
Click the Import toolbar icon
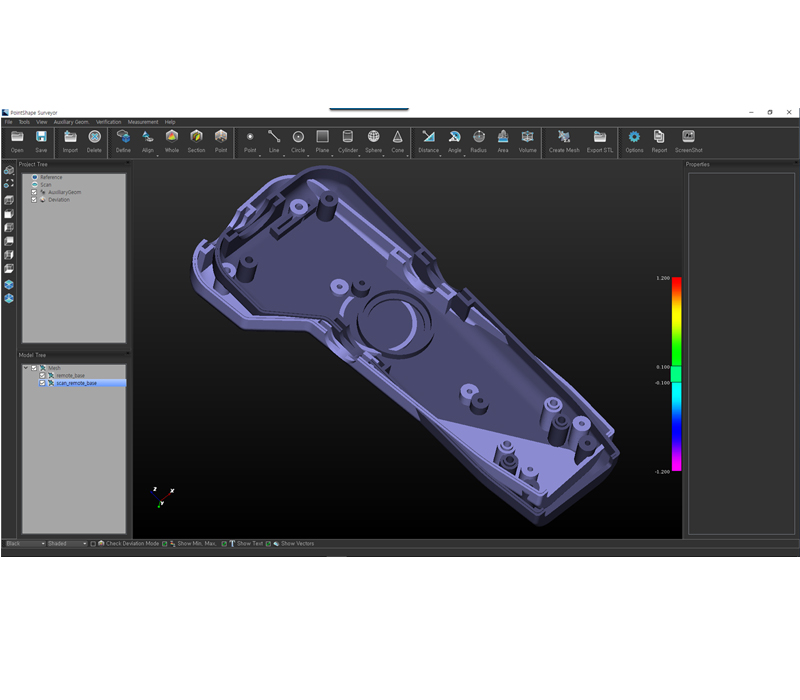click(x=70, y=140)
